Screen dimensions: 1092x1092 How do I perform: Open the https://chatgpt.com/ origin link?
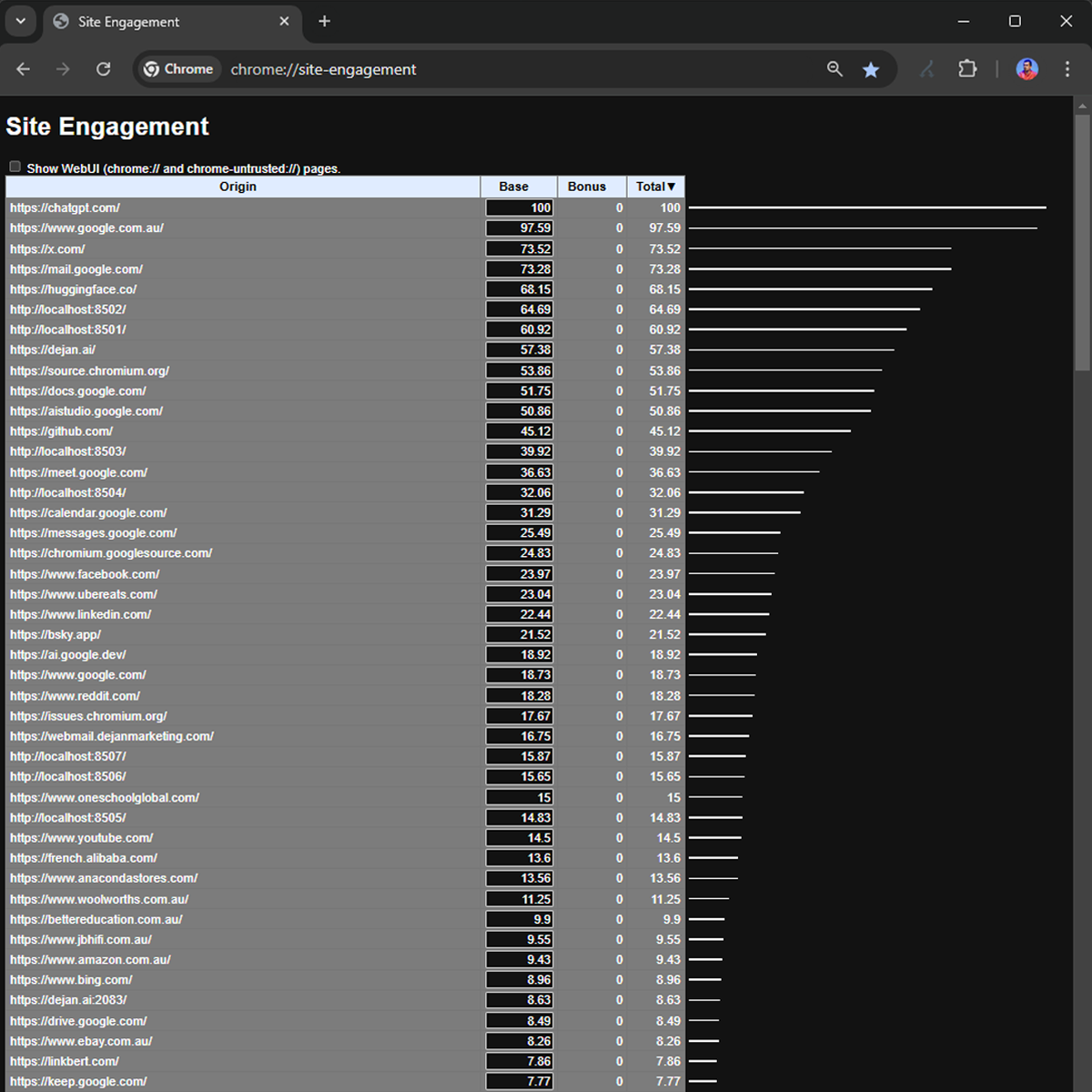tap(66, 207)
